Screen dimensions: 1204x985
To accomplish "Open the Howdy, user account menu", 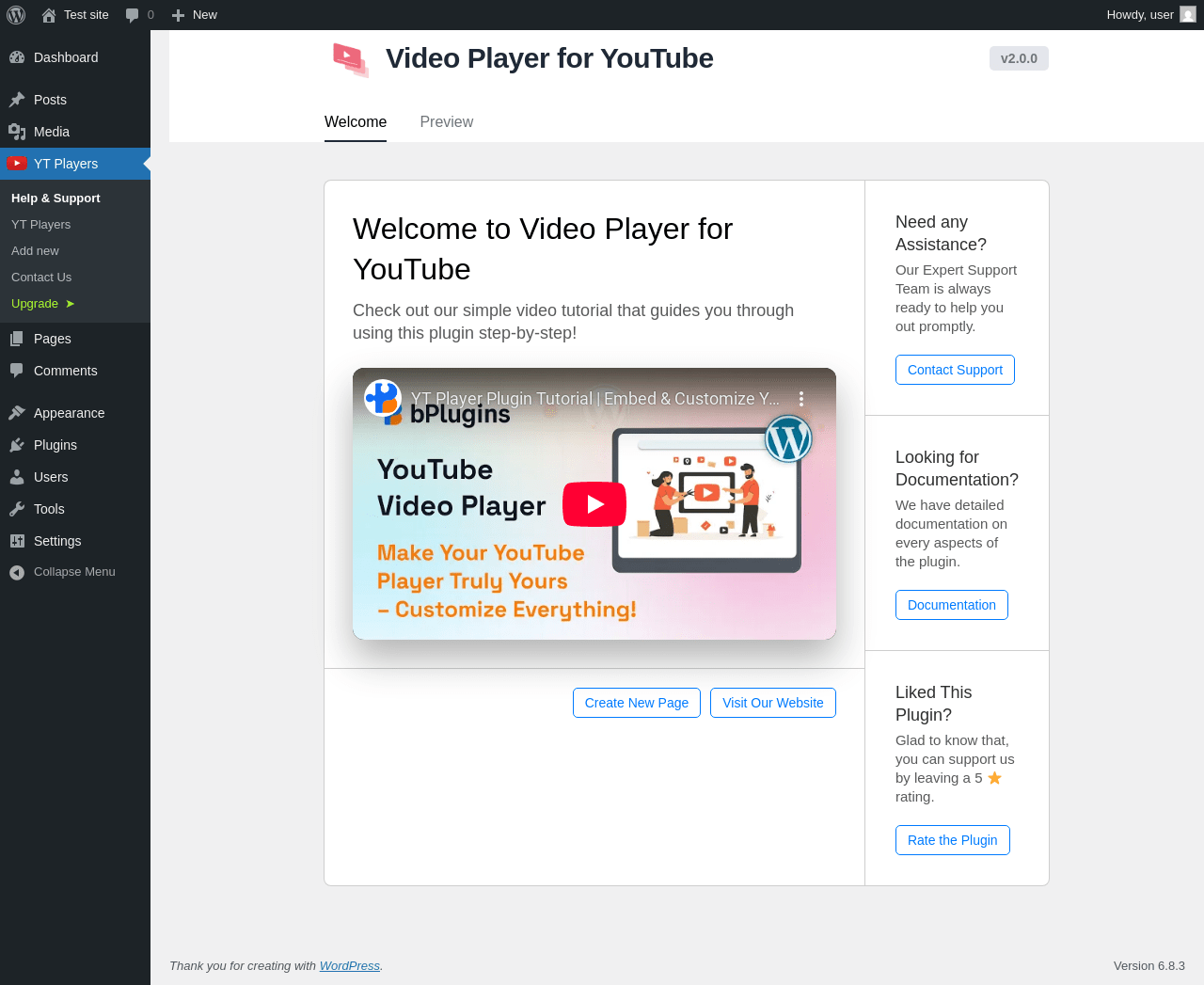I will (x=1151, y=15).
